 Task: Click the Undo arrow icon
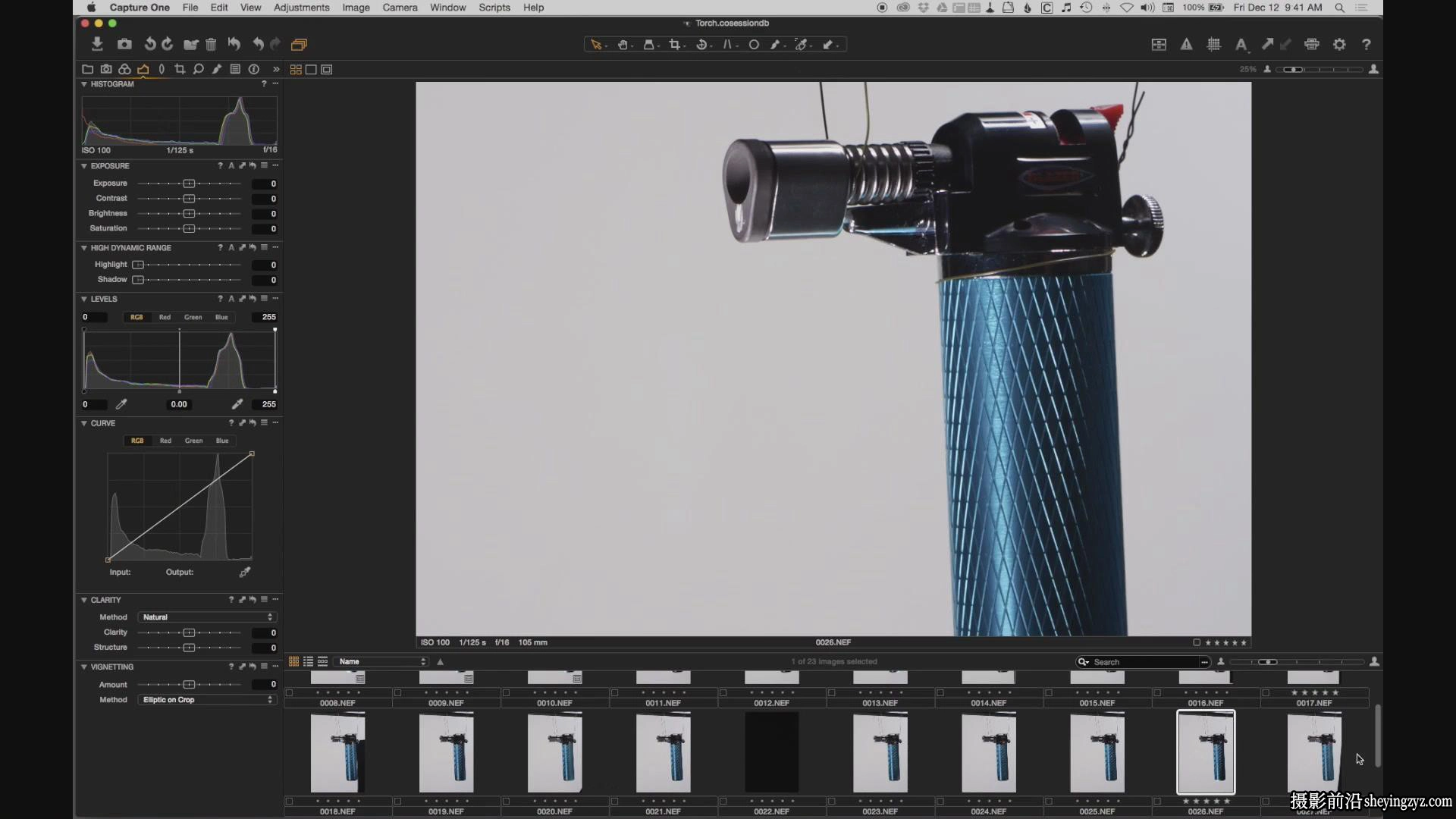click(x=258, y=44)
